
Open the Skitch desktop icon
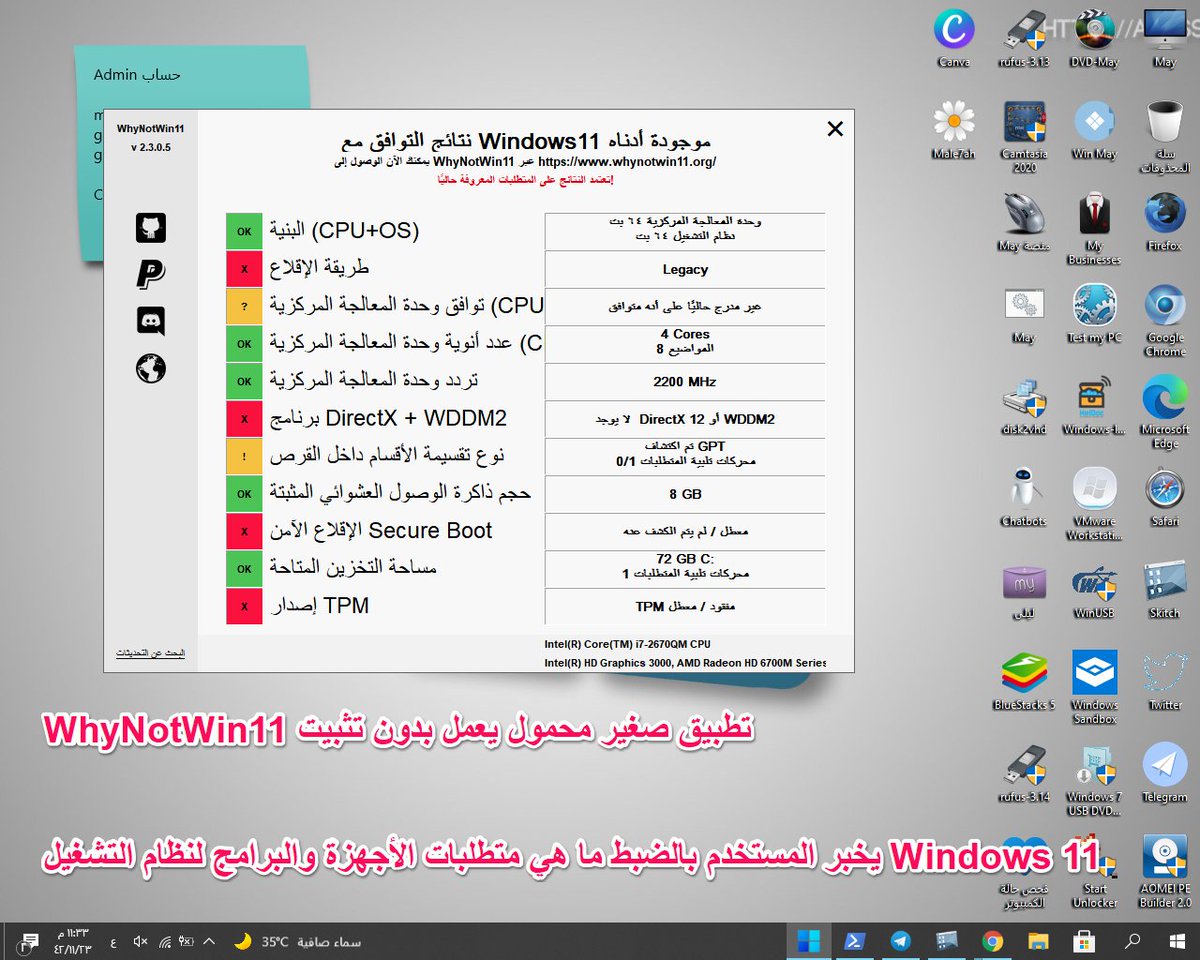(1165, 590)
